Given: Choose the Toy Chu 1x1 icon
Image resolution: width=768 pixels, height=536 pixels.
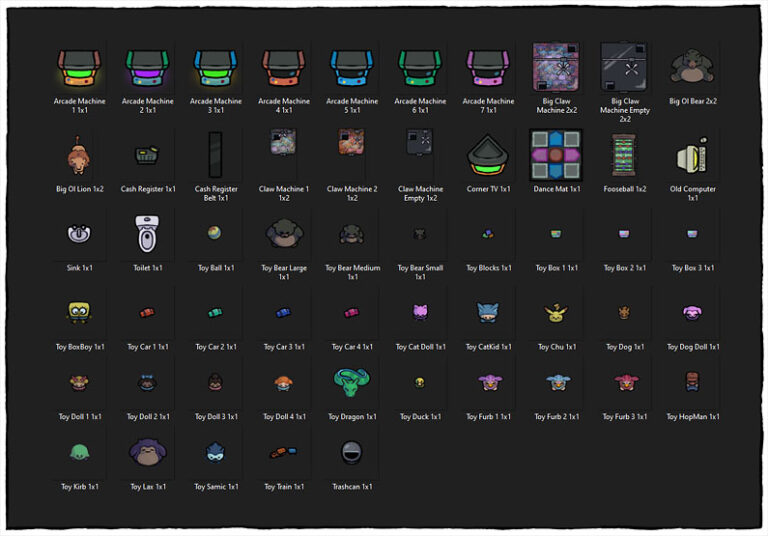Looking at the screenshot, I should click(x=556, y=313).
